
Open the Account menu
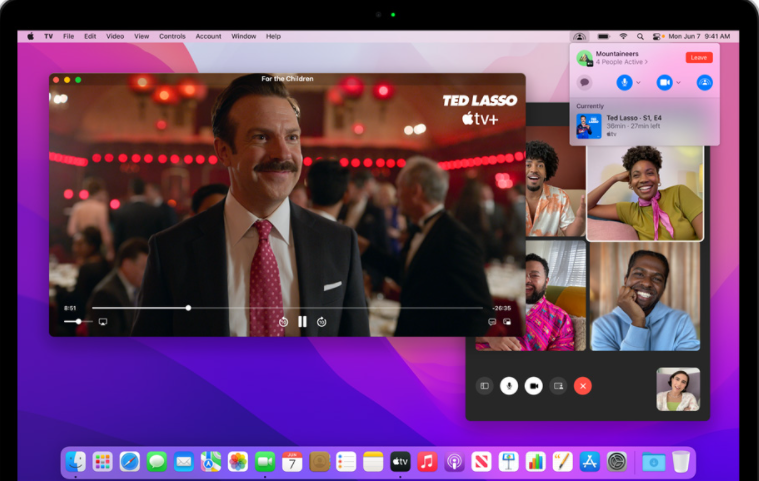tap(208, 36)
